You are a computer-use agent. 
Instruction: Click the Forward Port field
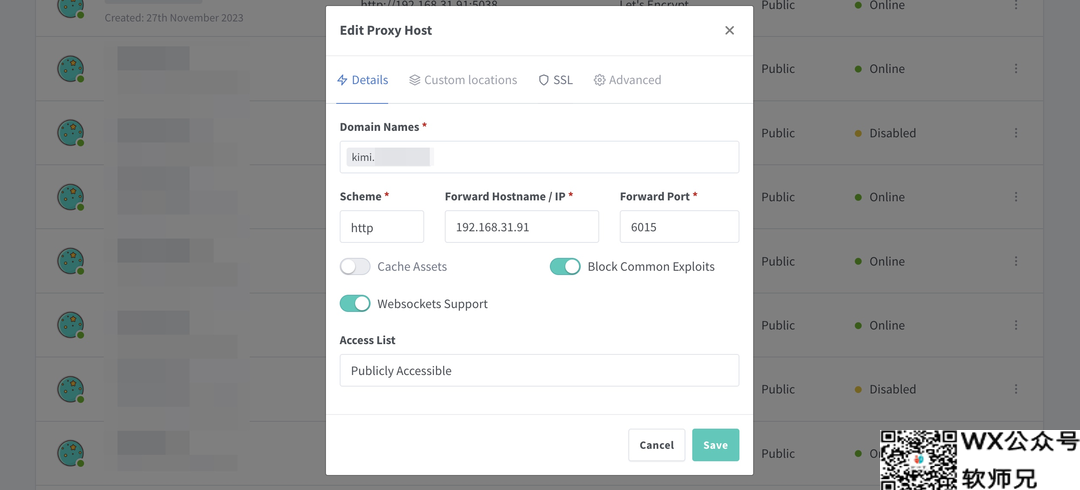point(679,227)
